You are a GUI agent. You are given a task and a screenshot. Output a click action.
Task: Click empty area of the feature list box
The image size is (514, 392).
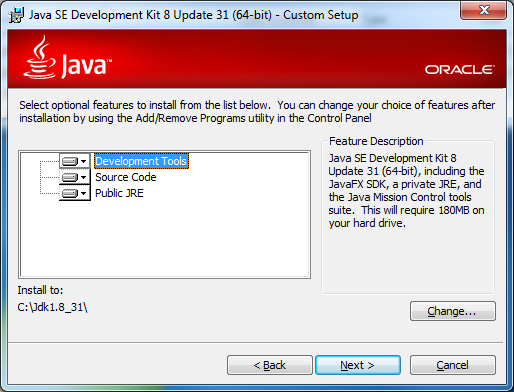click(165, 239)
